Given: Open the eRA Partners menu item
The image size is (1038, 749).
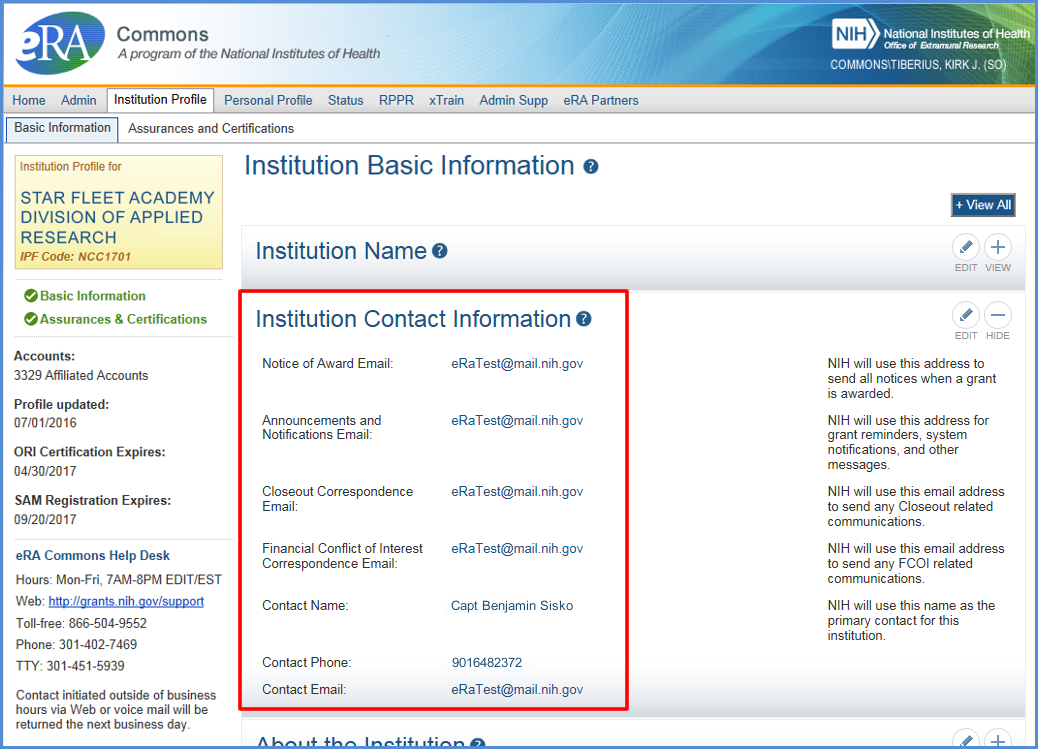Looking at the screenshot, I should (x=601, y=100).
